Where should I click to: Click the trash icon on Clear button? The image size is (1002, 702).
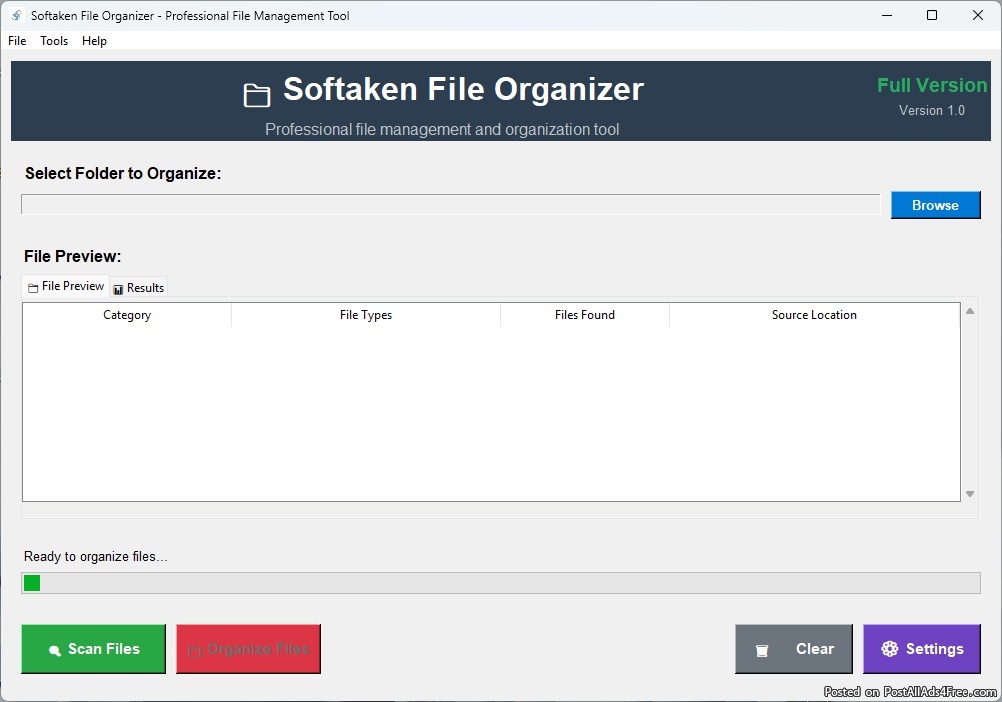coord(762,651)
